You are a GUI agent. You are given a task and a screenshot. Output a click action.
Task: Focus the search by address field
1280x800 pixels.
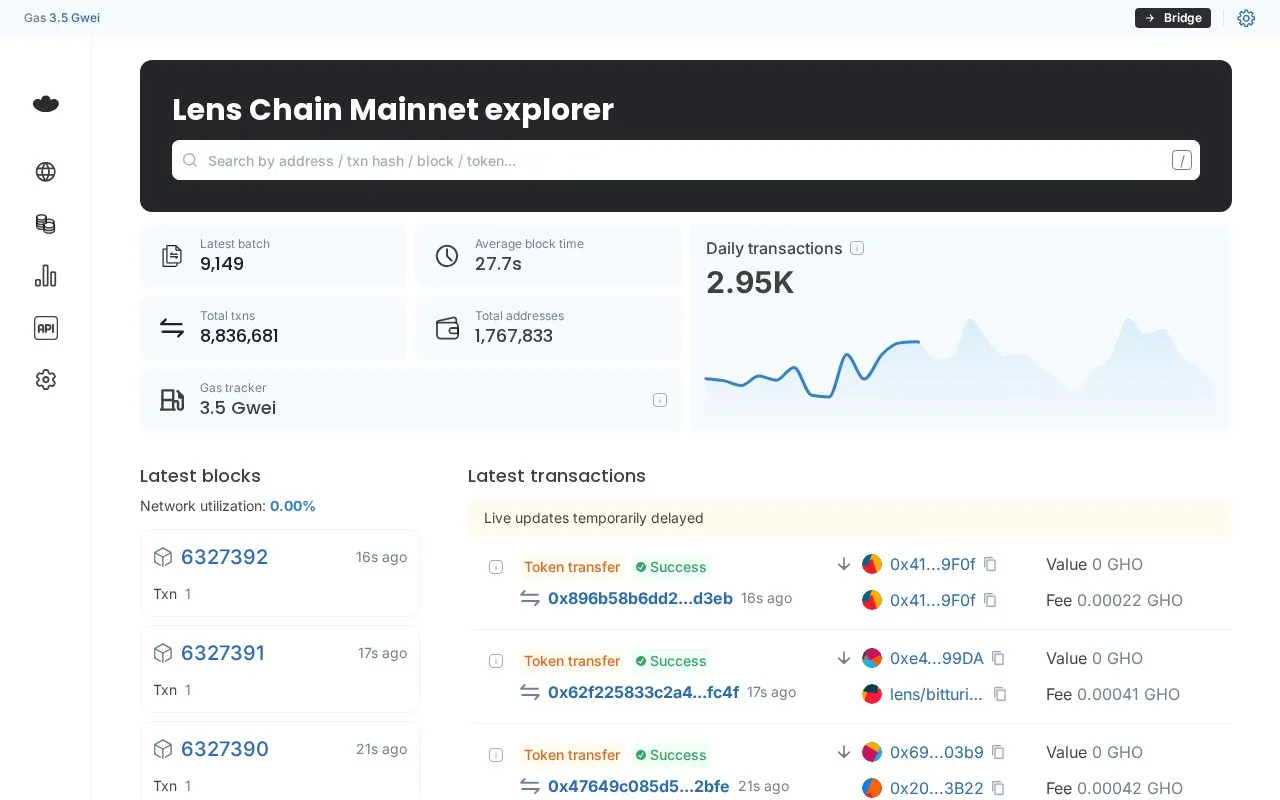pos(686,160)
